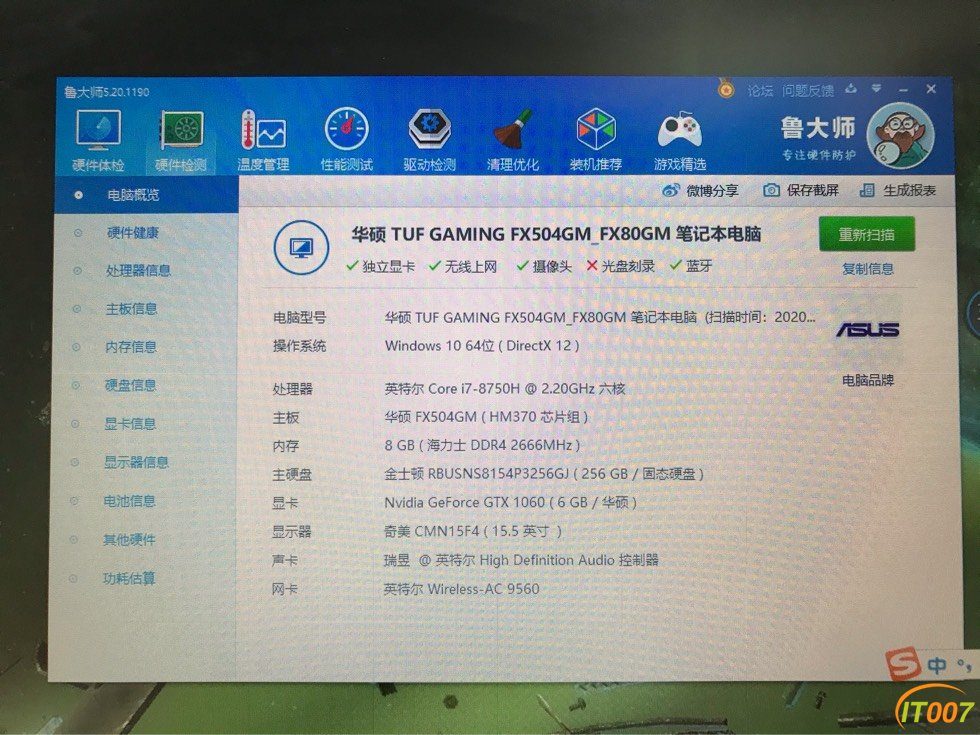Click the camera icon beside 保存截屏
Viewport: 980px width, 735px height.
(771, 190)
